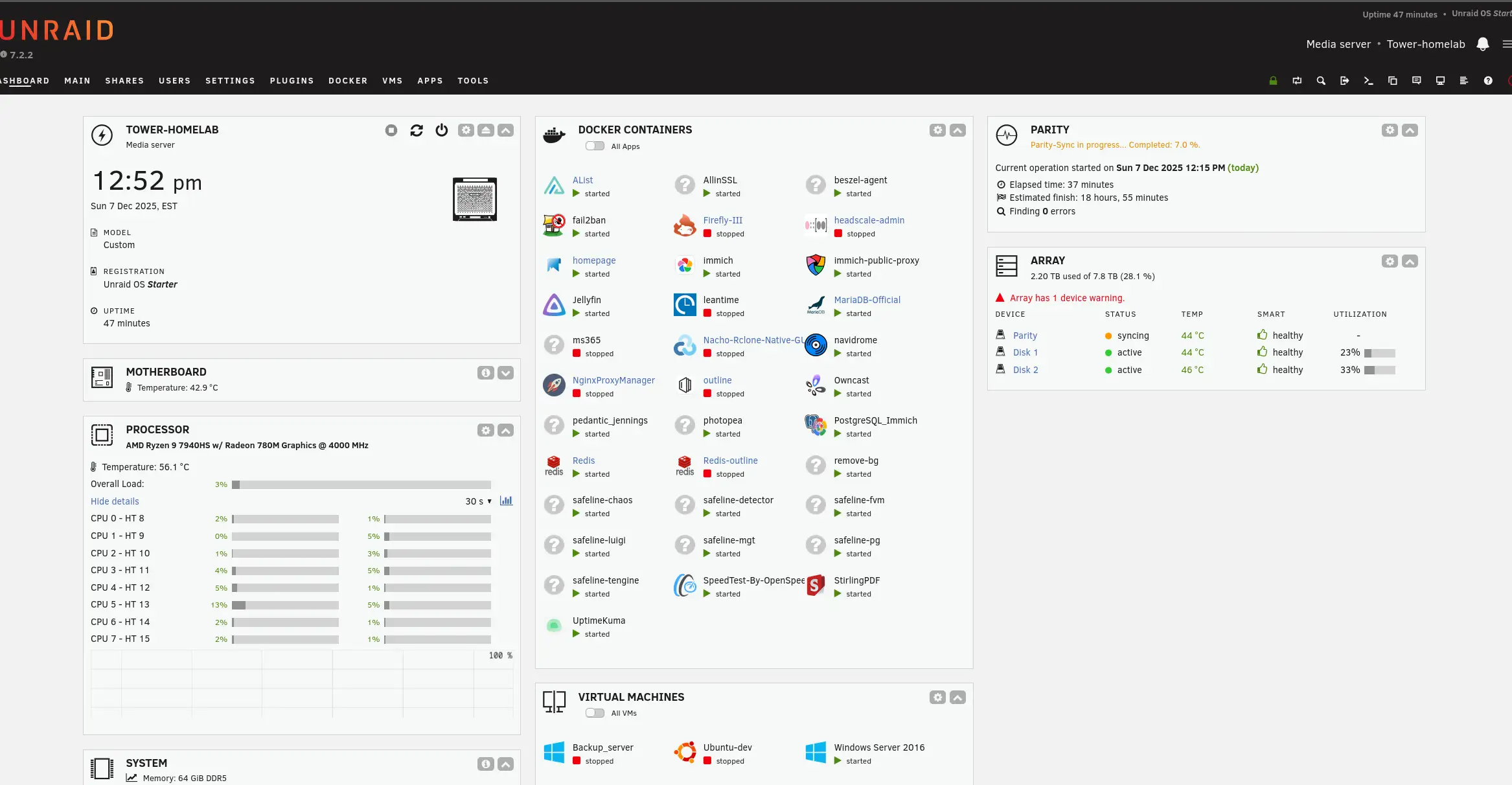Toggle the All Apps switch
This screenshot has height=785, width=1512.
pos(595,146)
